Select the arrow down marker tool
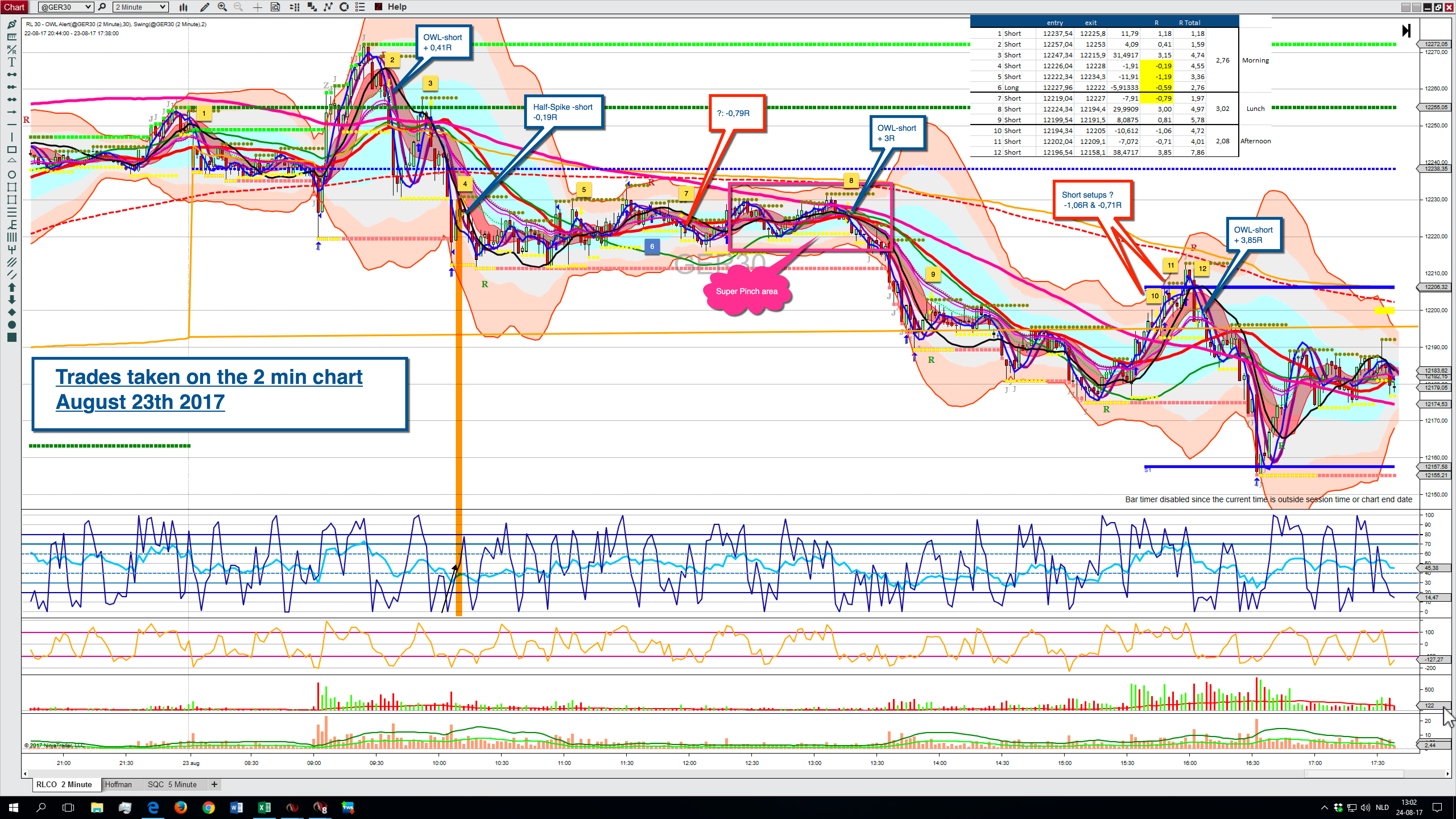This screenshot has width=1456, height=819. (x=11, y=299)
